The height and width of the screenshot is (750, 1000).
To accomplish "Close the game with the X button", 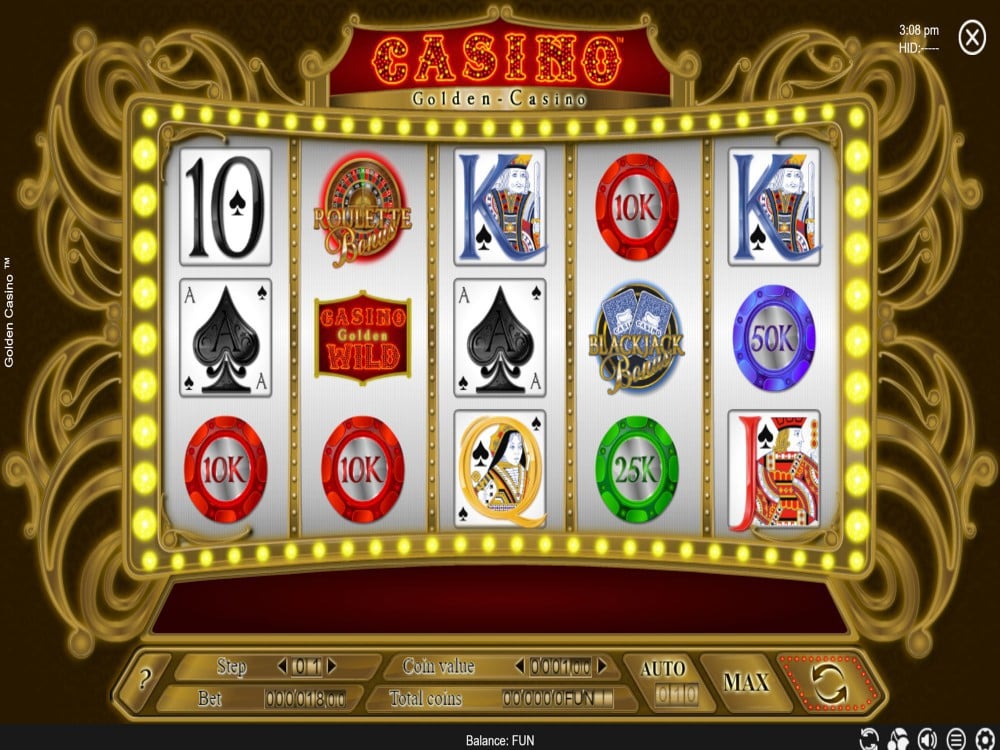I will tap(972, 39).
